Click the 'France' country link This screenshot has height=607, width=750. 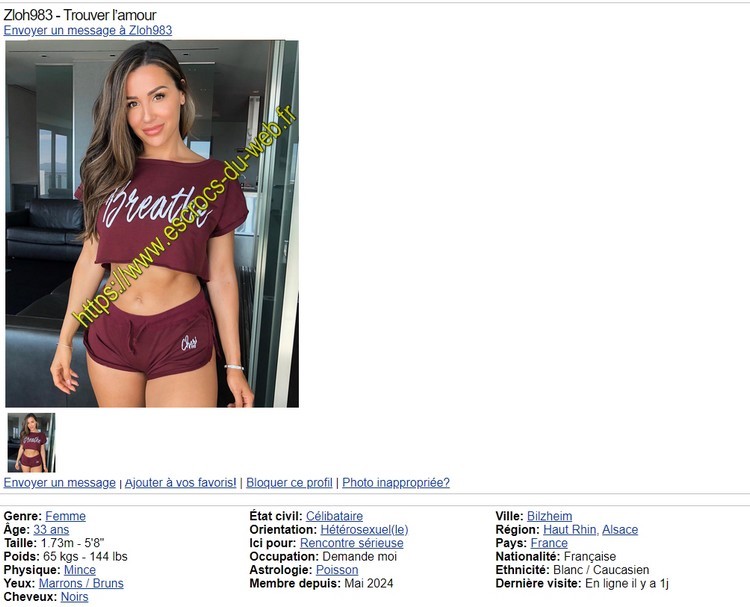(549, 543)
